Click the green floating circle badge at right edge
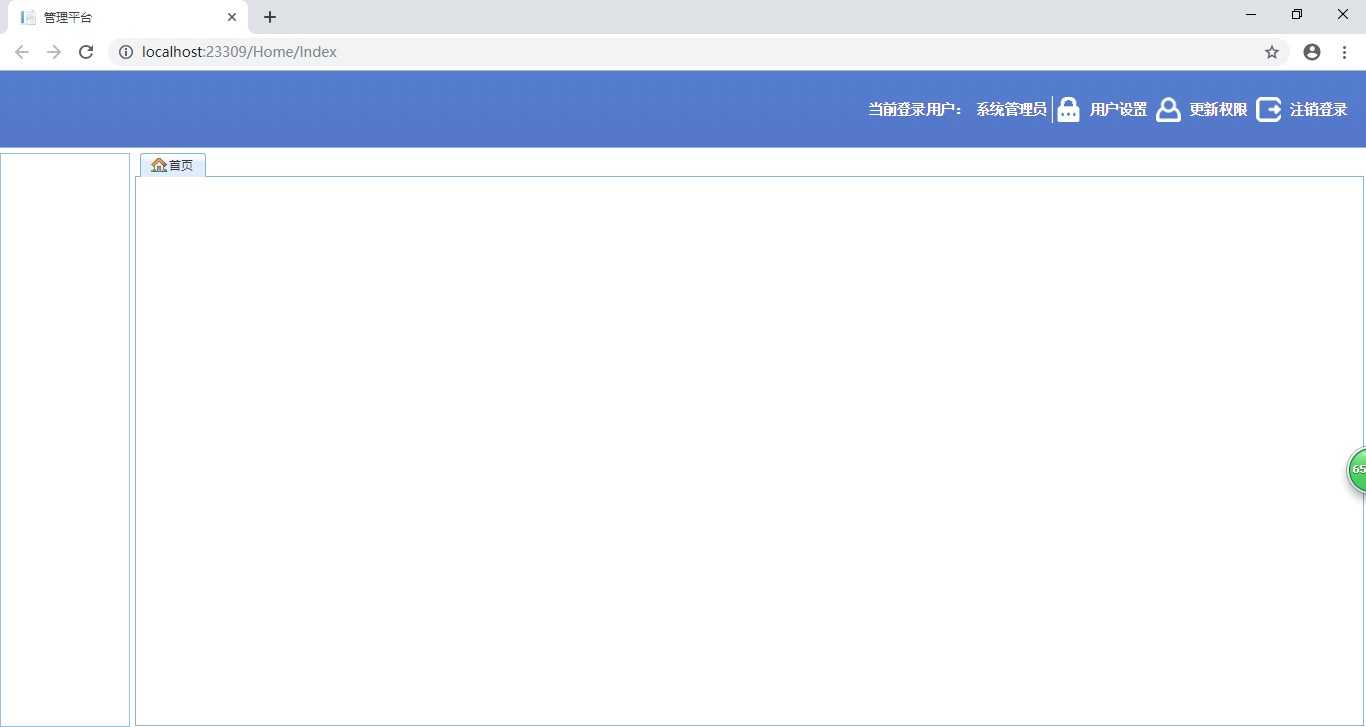1366x727 pixels. coord(1357,469)
